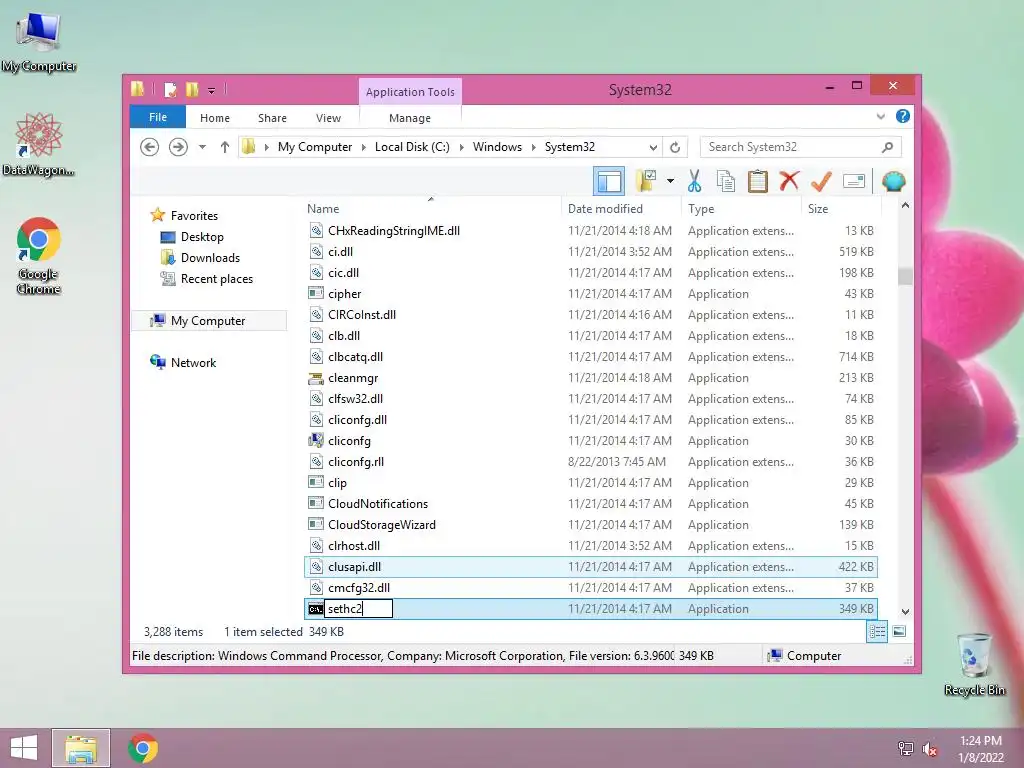1024x768 pixels.
Task: Click the Up one level arrow
Action: (225, 147)
